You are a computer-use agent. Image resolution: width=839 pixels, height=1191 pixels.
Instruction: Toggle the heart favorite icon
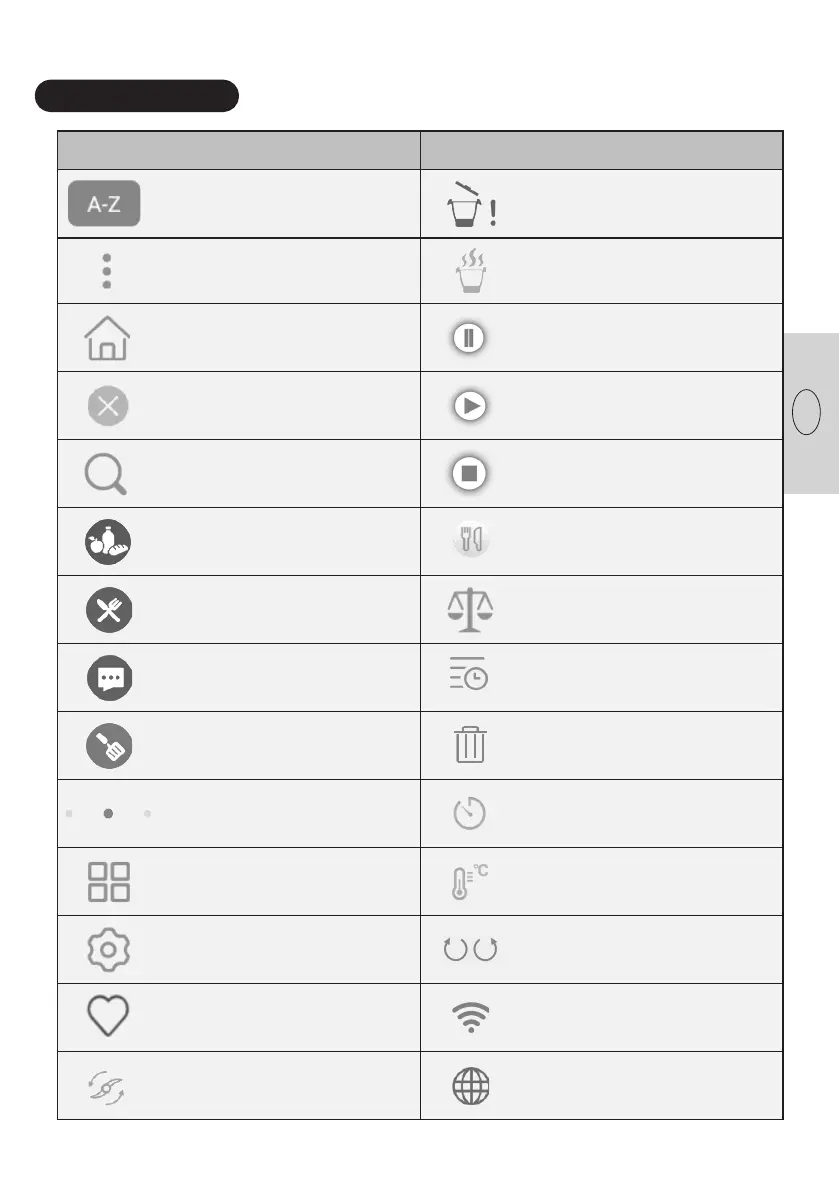pos(108,1017)
